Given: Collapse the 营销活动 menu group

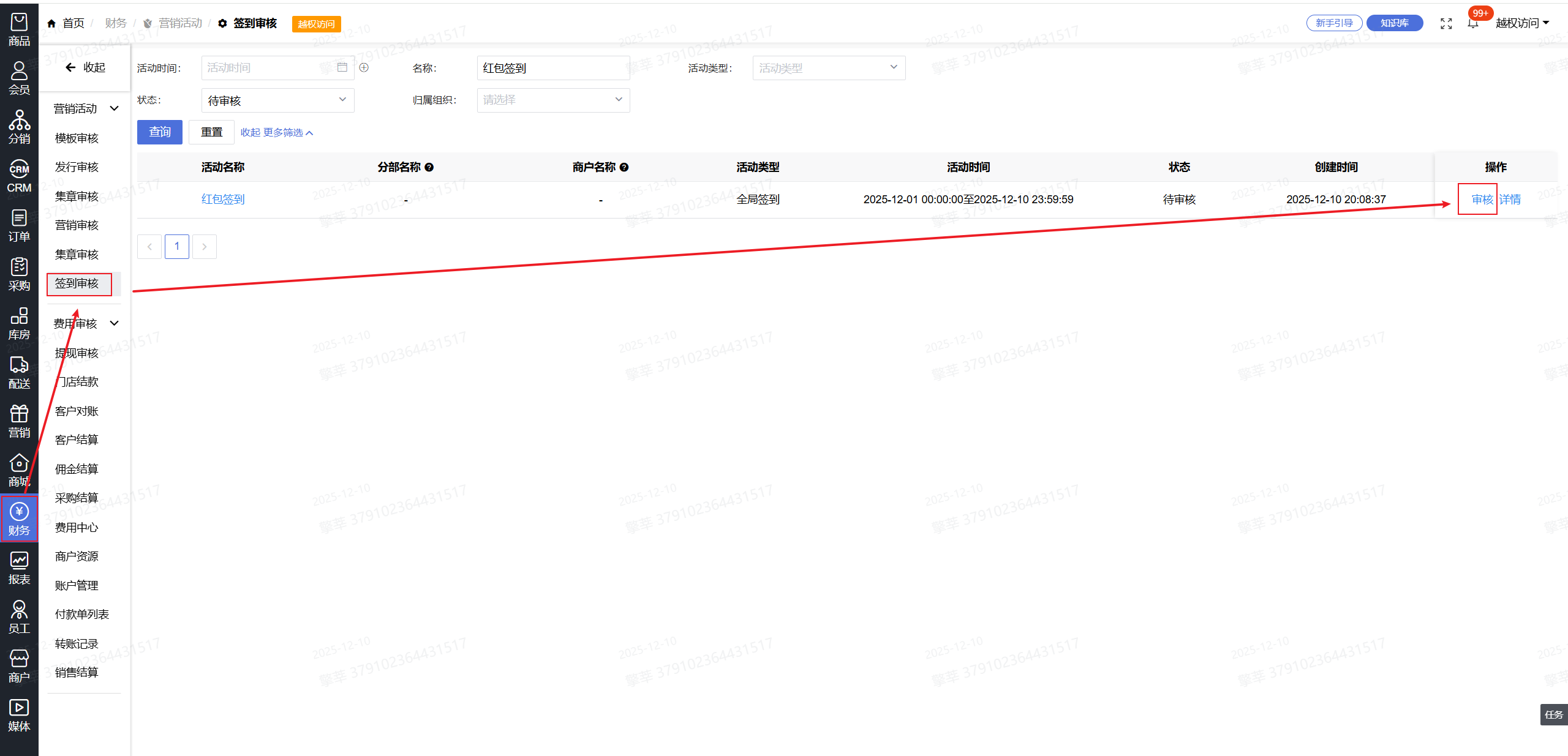Looking at the screenshot, I should [x=114, y=108].
